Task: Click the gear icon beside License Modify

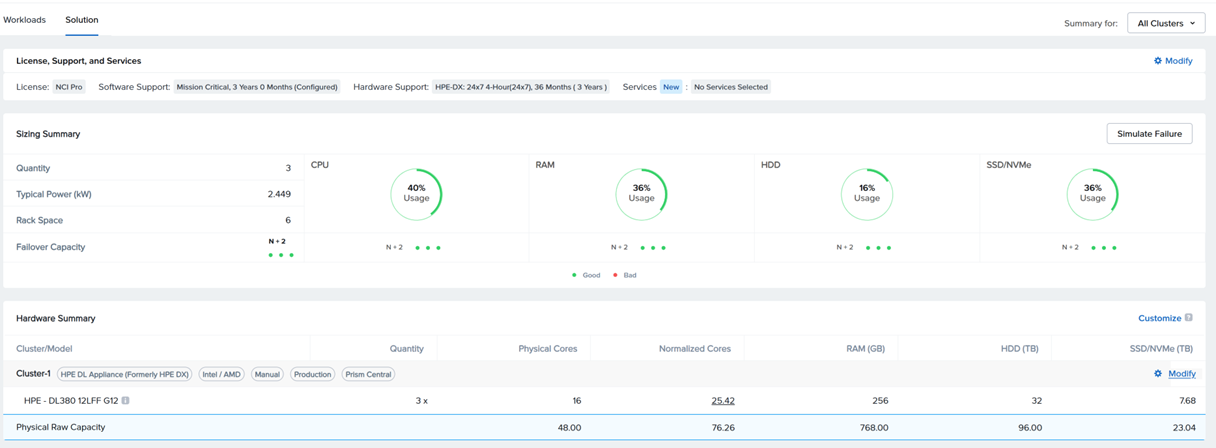Action: 1158,61
